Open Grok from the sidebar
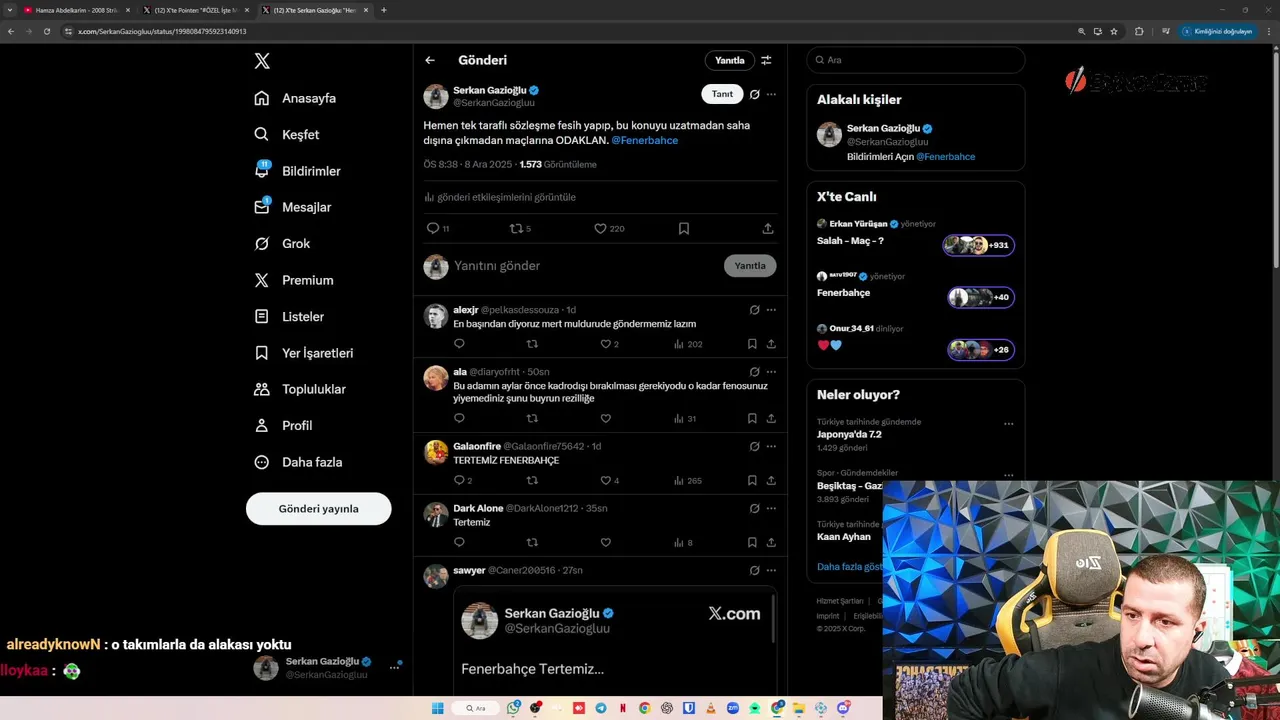 [x=282, y=243]
